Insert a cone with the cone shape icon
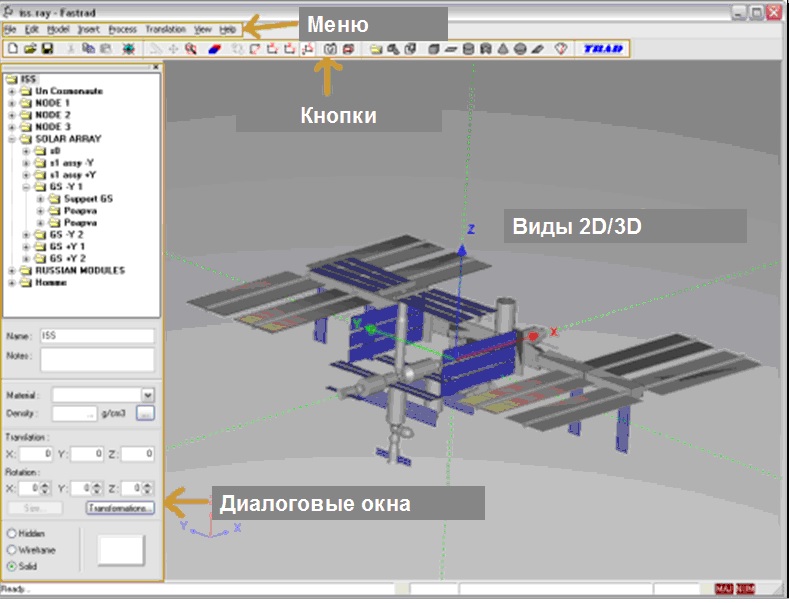 (502, 48)
